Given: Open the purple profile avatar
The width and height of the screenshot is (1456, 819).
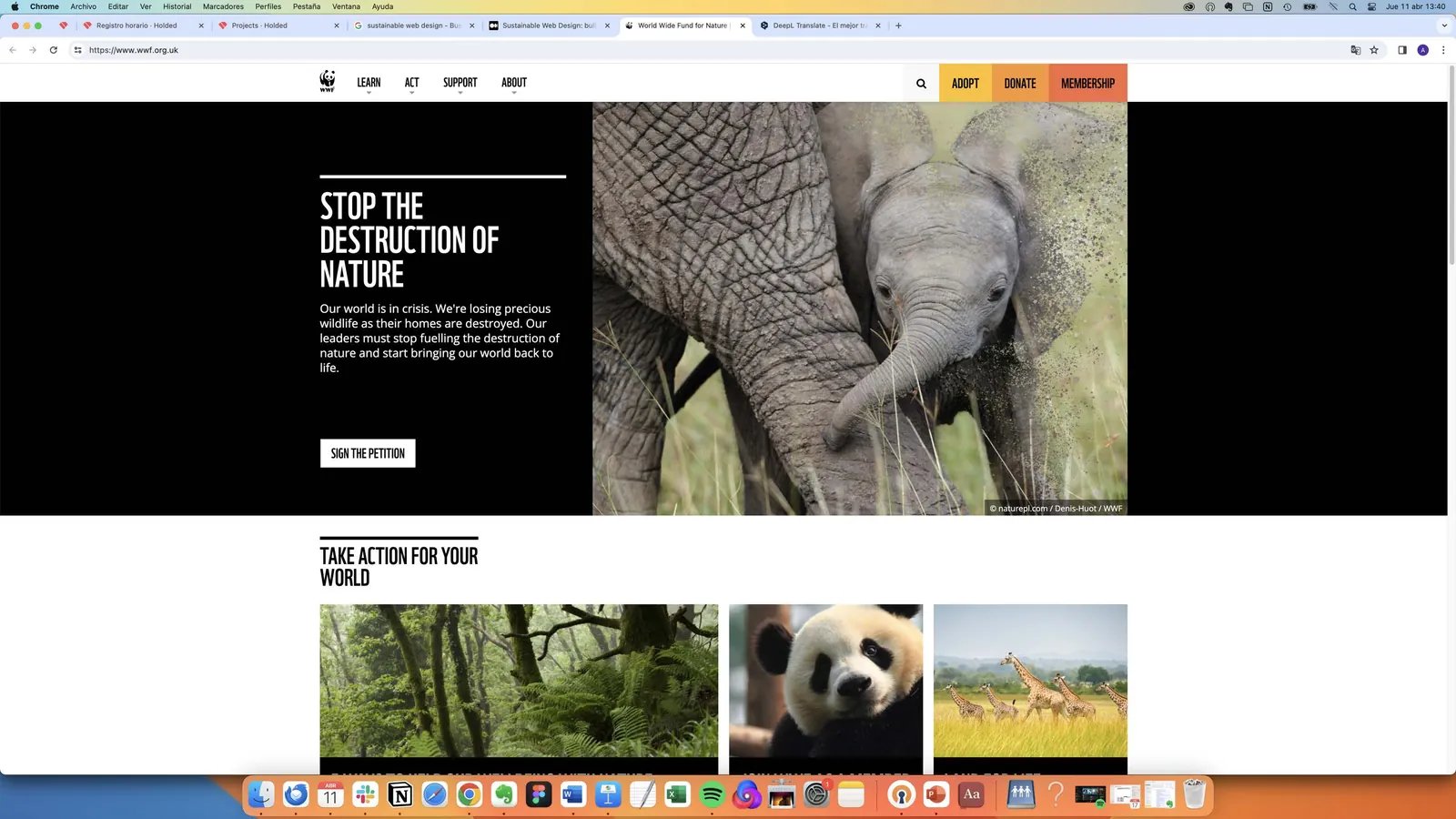Looking at the screenshot, I should 1423,50.
